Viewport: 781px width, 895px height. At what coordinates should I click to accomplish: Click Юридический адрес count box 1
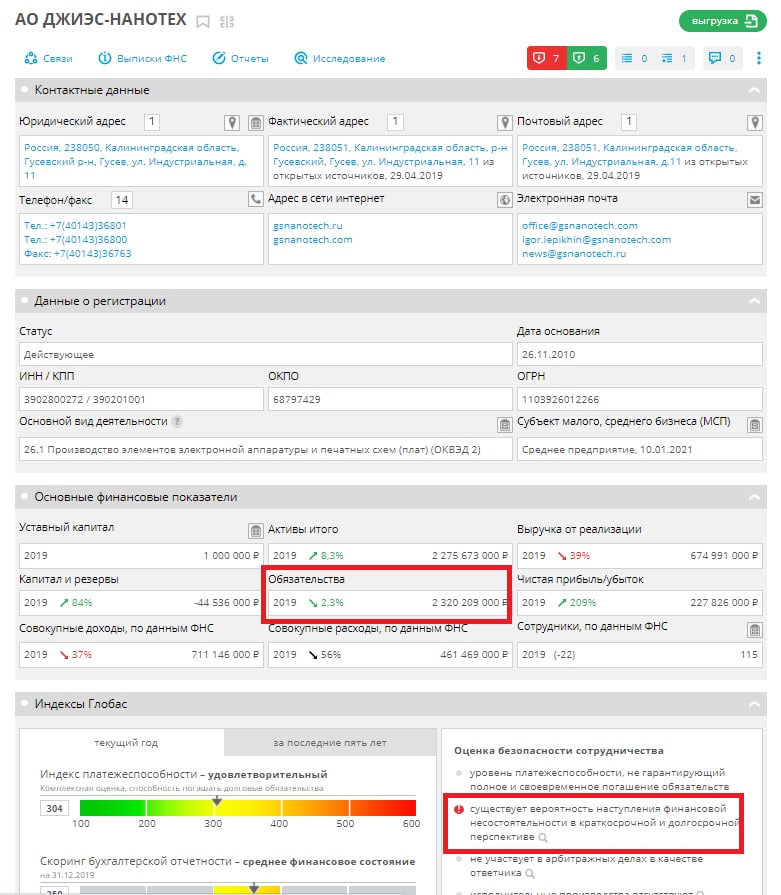pos(151,122)
